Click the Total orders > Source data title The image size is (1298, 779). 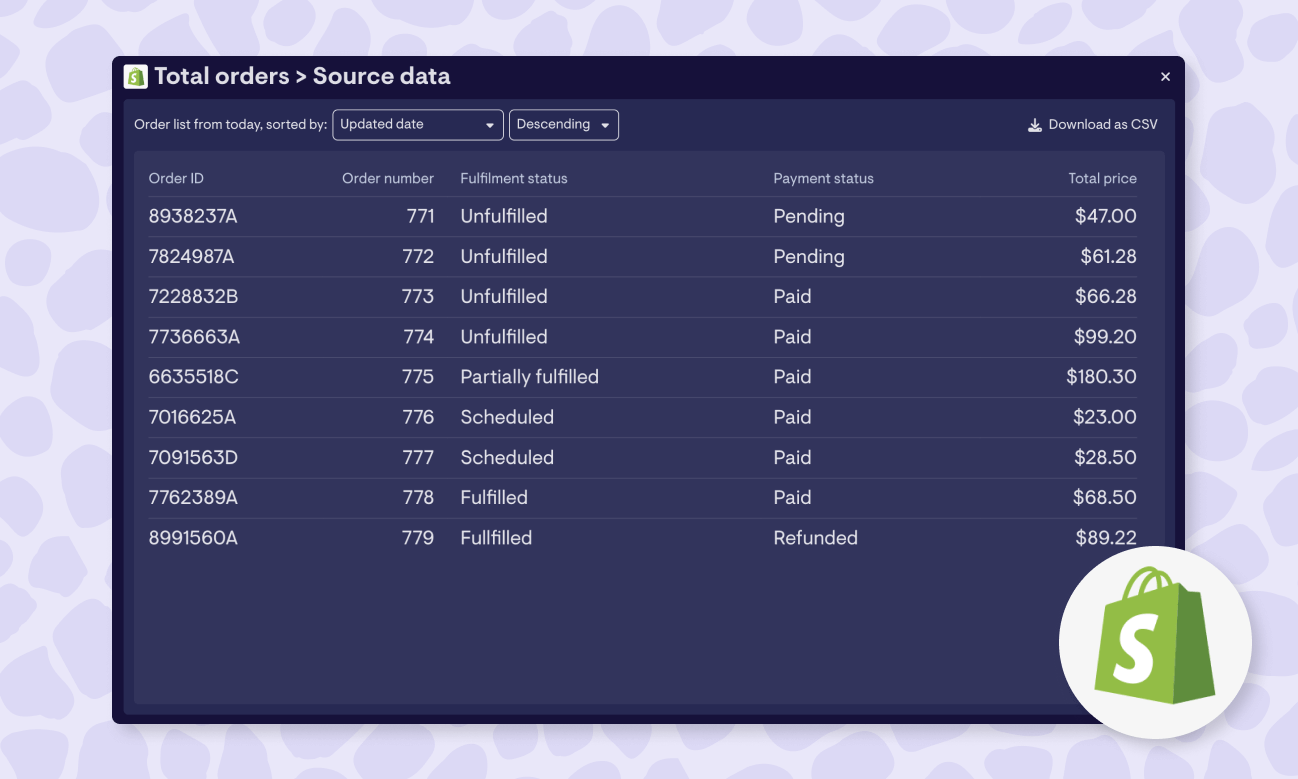[302, 76]
